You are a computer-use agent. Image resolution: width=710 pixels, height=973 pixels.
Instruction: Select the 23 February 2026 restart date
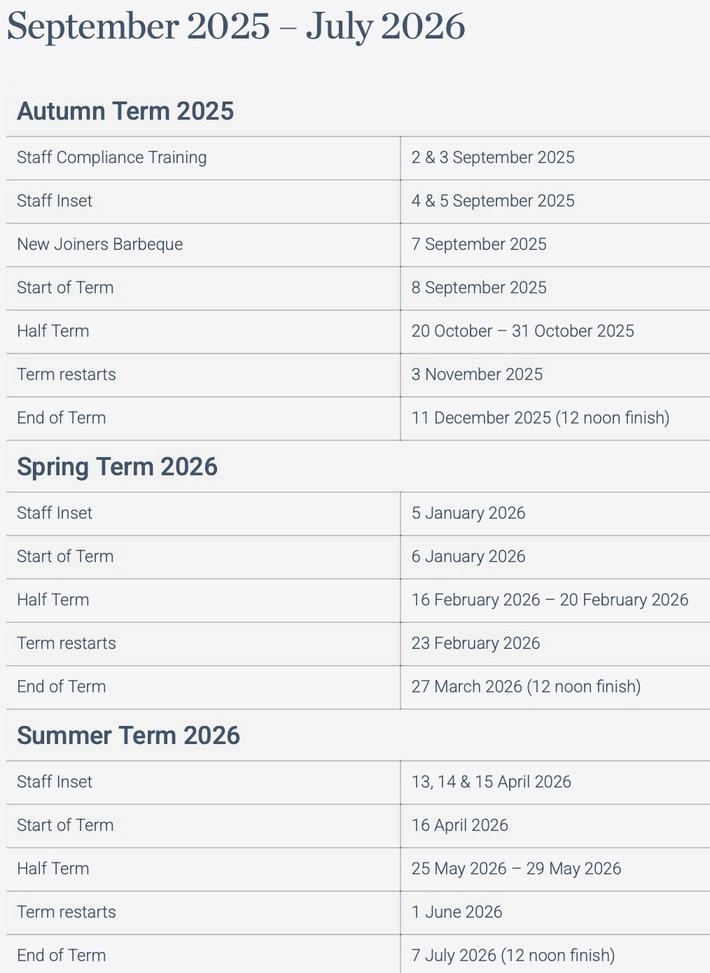[x=475, y=643]
